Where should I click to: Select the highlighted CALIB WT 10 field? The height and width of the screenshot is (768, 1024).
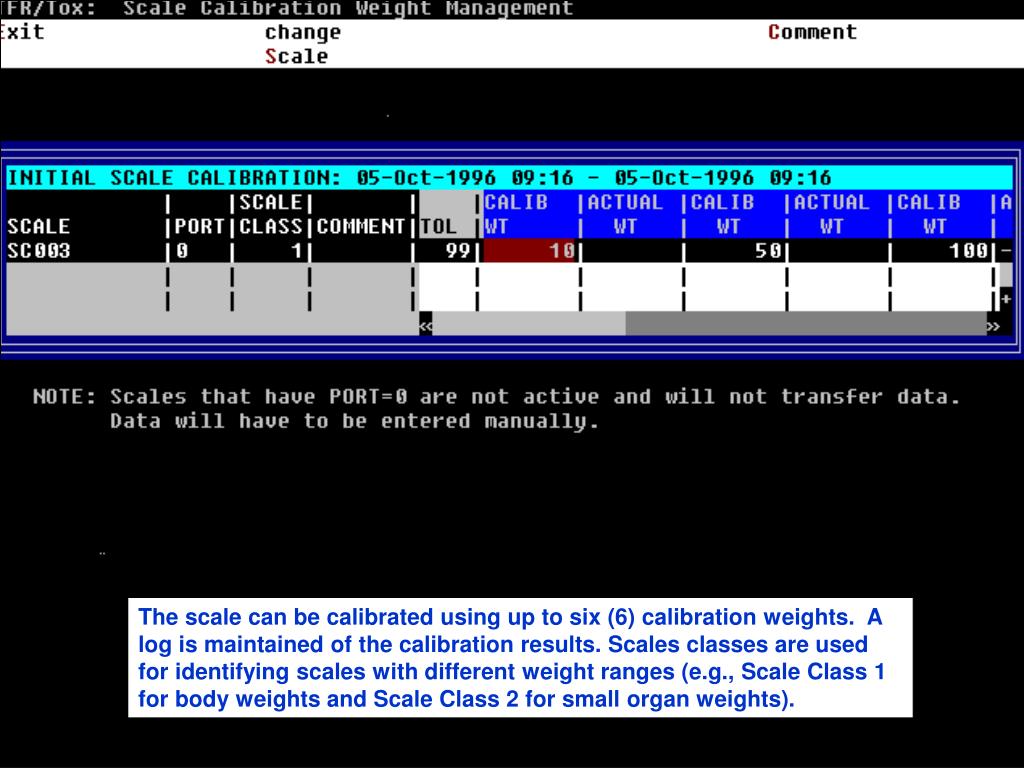tap(529, 251)
